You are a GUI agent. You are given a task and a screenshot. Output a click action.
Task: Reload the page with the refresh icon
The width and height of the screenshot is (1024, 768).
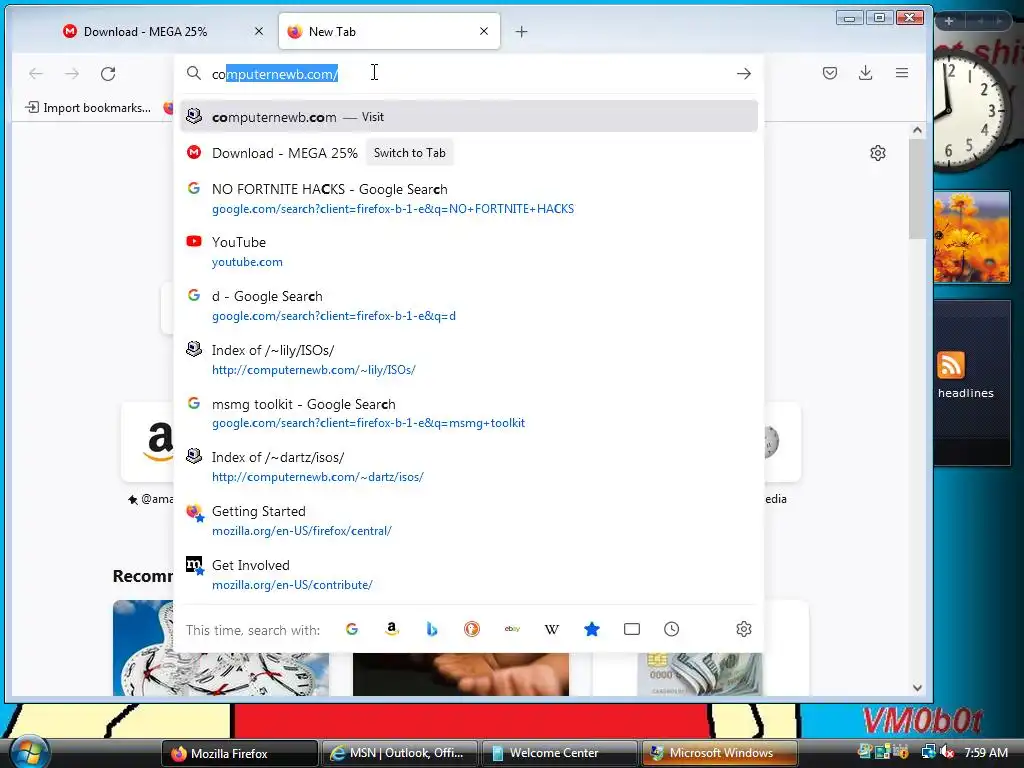tap(108, 74)
